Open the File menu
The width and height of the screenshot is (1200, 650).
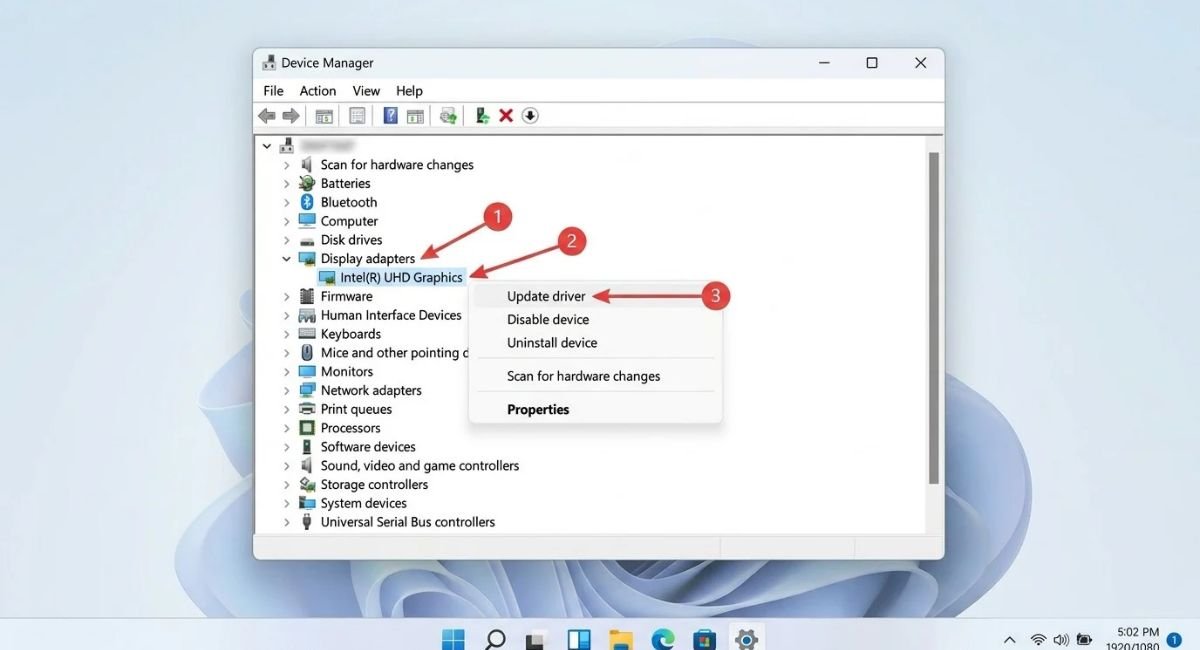(273, 90)
